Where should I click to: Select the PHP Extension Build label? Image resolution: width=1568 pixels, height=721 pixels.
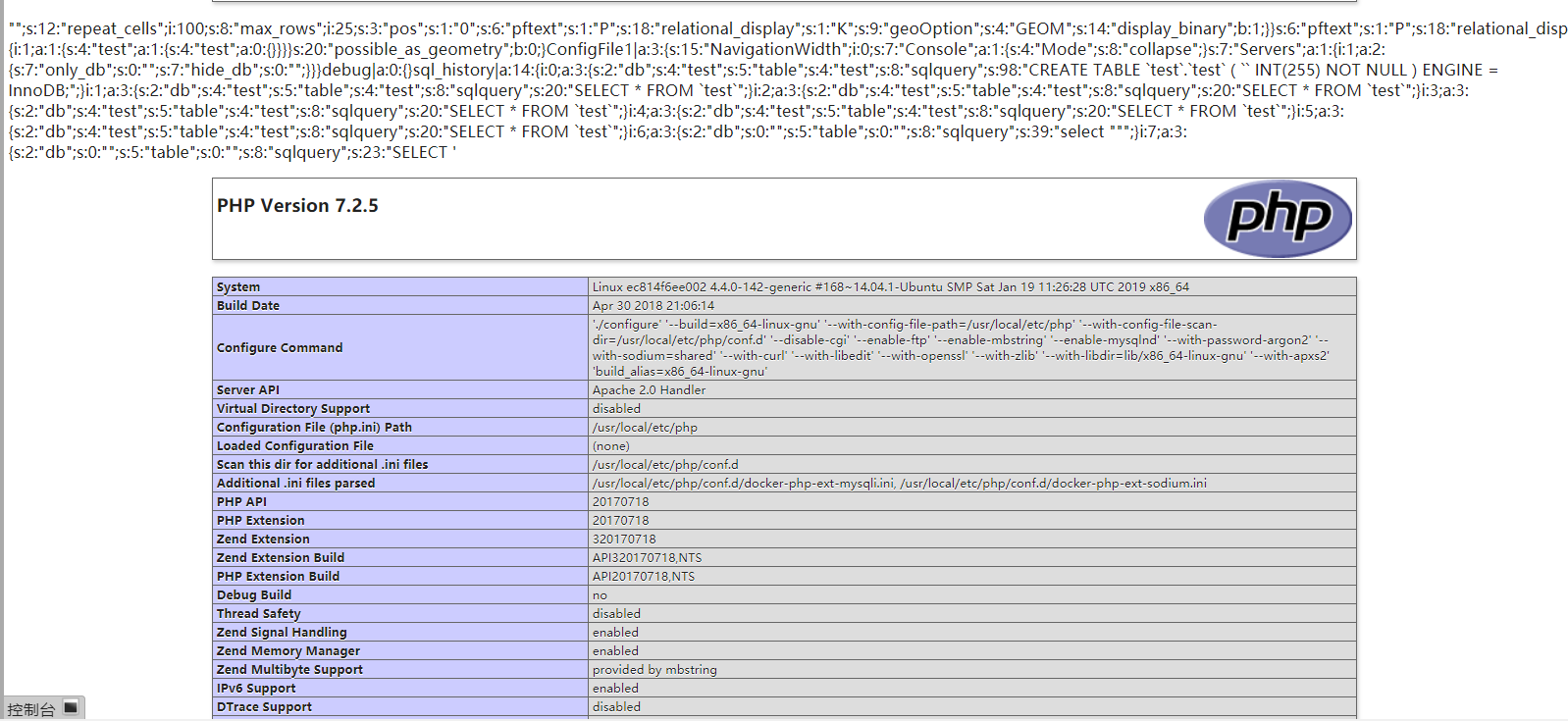279,577
